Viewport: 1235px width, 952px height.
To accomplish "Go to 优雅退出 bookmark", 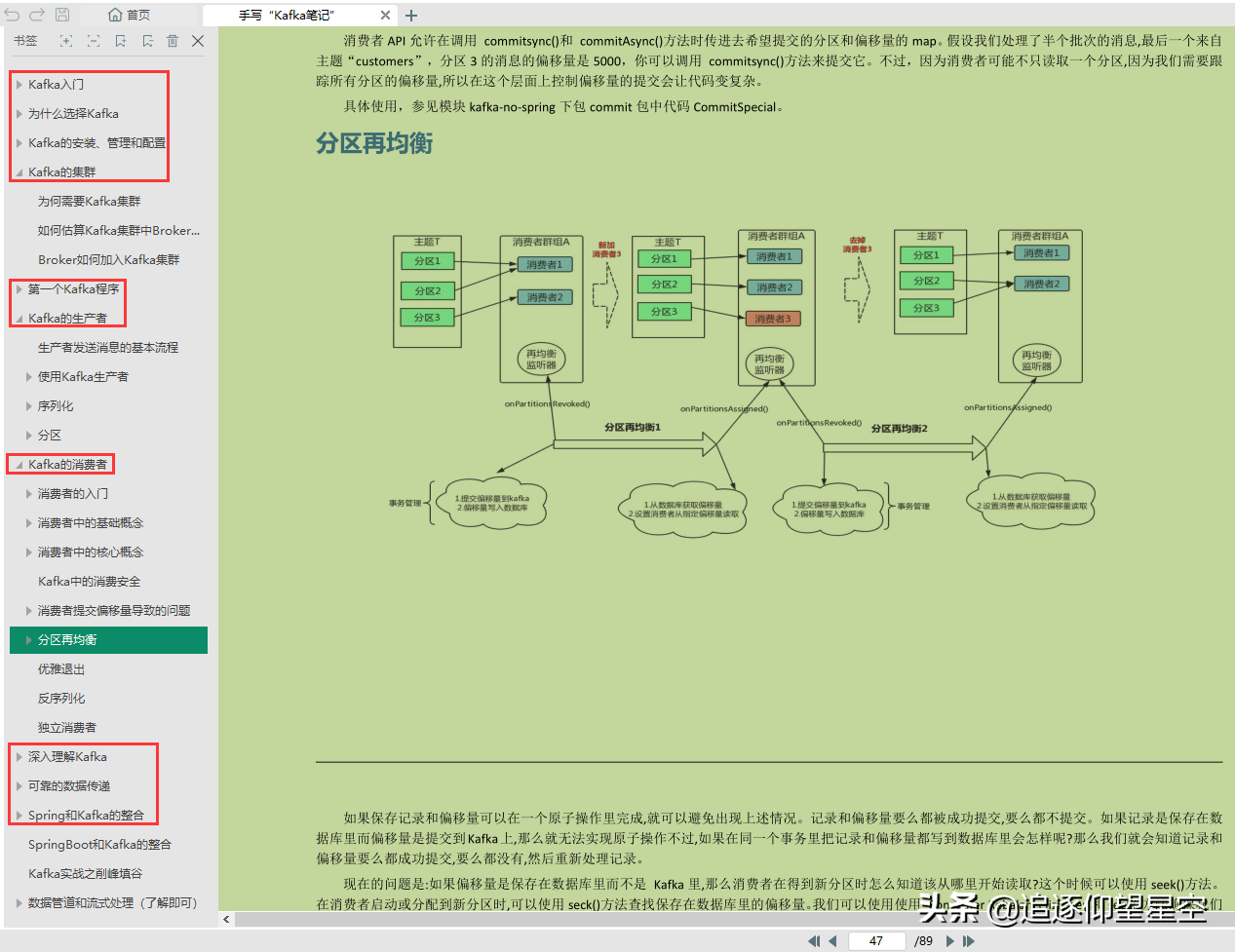I will (x=61, y=669).
